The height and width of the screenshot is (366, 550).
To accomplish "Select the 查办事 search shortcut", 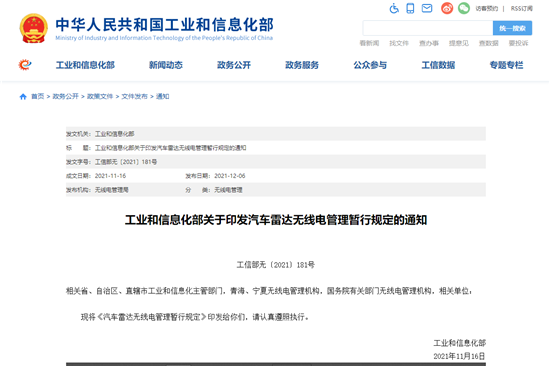I will [x=429, y=43].
